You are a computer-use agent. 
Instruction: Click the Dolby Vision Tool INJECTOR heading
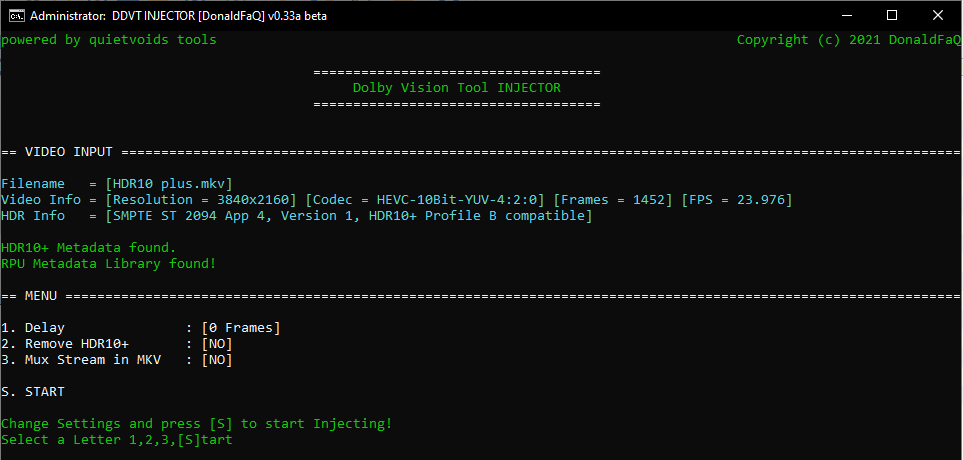point(456,88)
